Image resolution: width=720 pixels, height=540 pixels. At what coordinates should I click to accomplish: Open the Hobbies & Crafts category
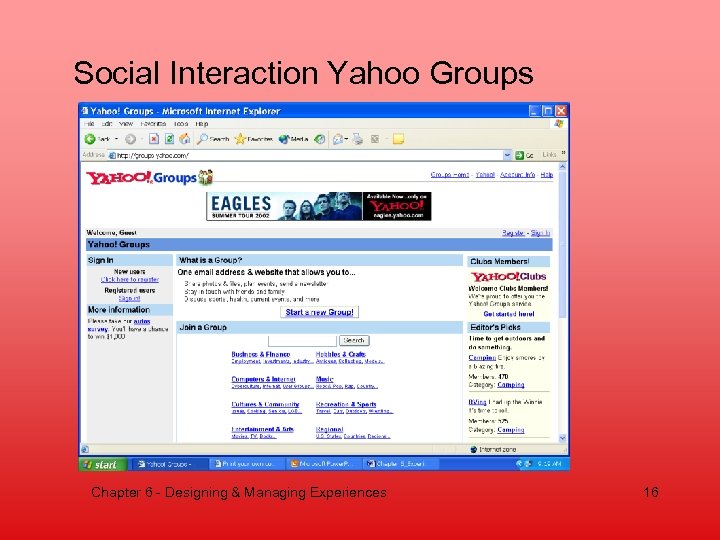coord(341,354)
